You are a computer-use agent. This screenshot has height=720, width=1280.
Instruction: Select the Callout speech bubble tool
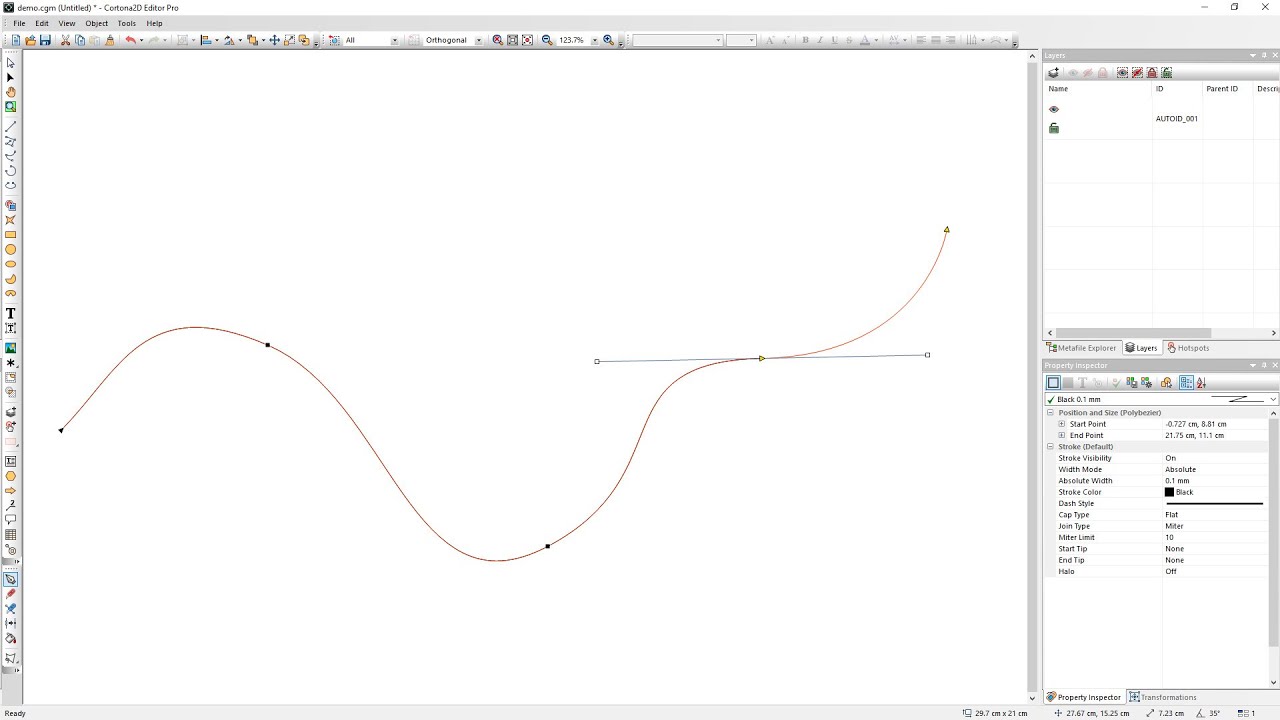coord(11,520)
